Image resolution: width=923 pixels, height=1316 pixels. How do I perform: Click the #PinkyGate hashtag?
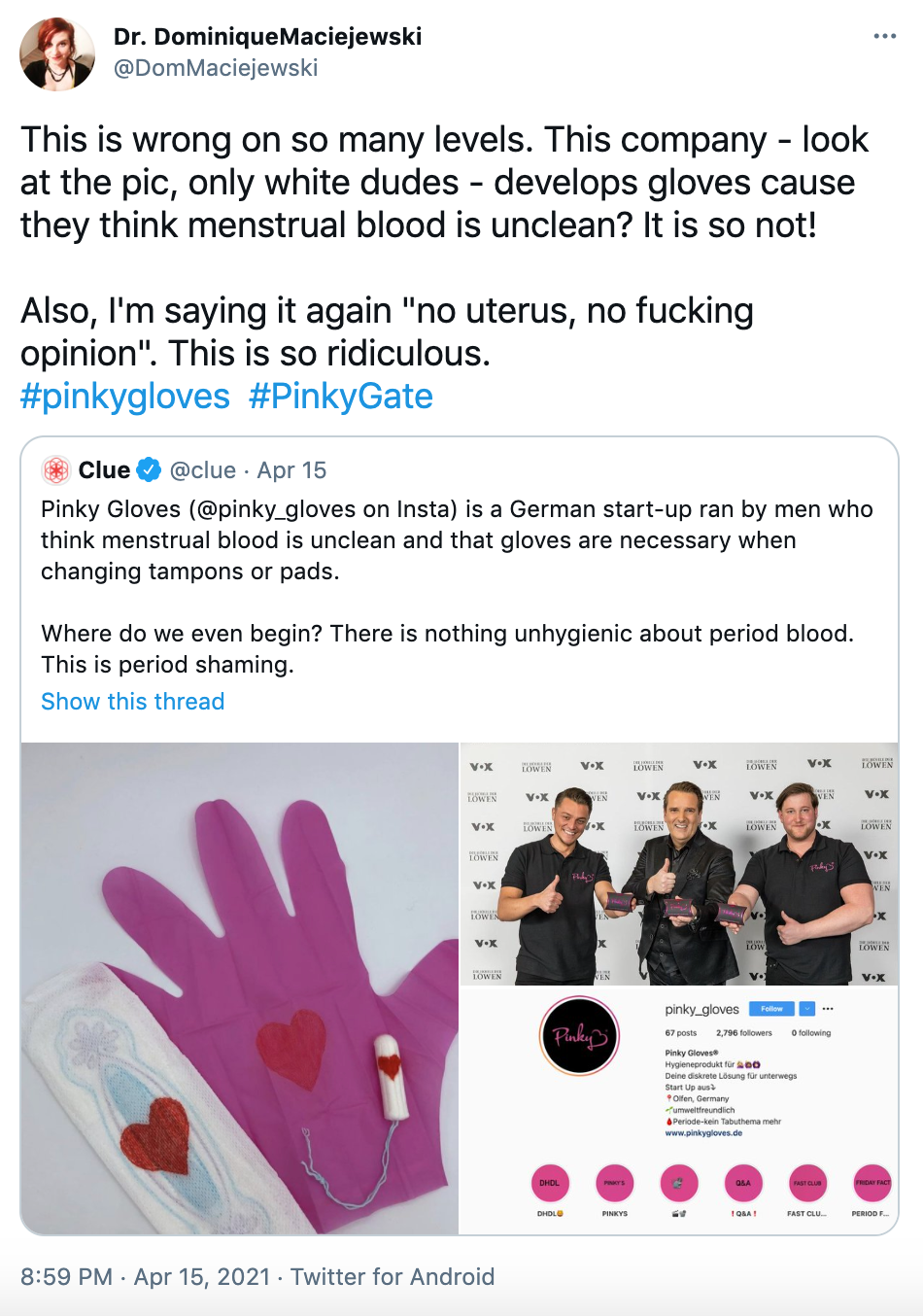[340, 397]
